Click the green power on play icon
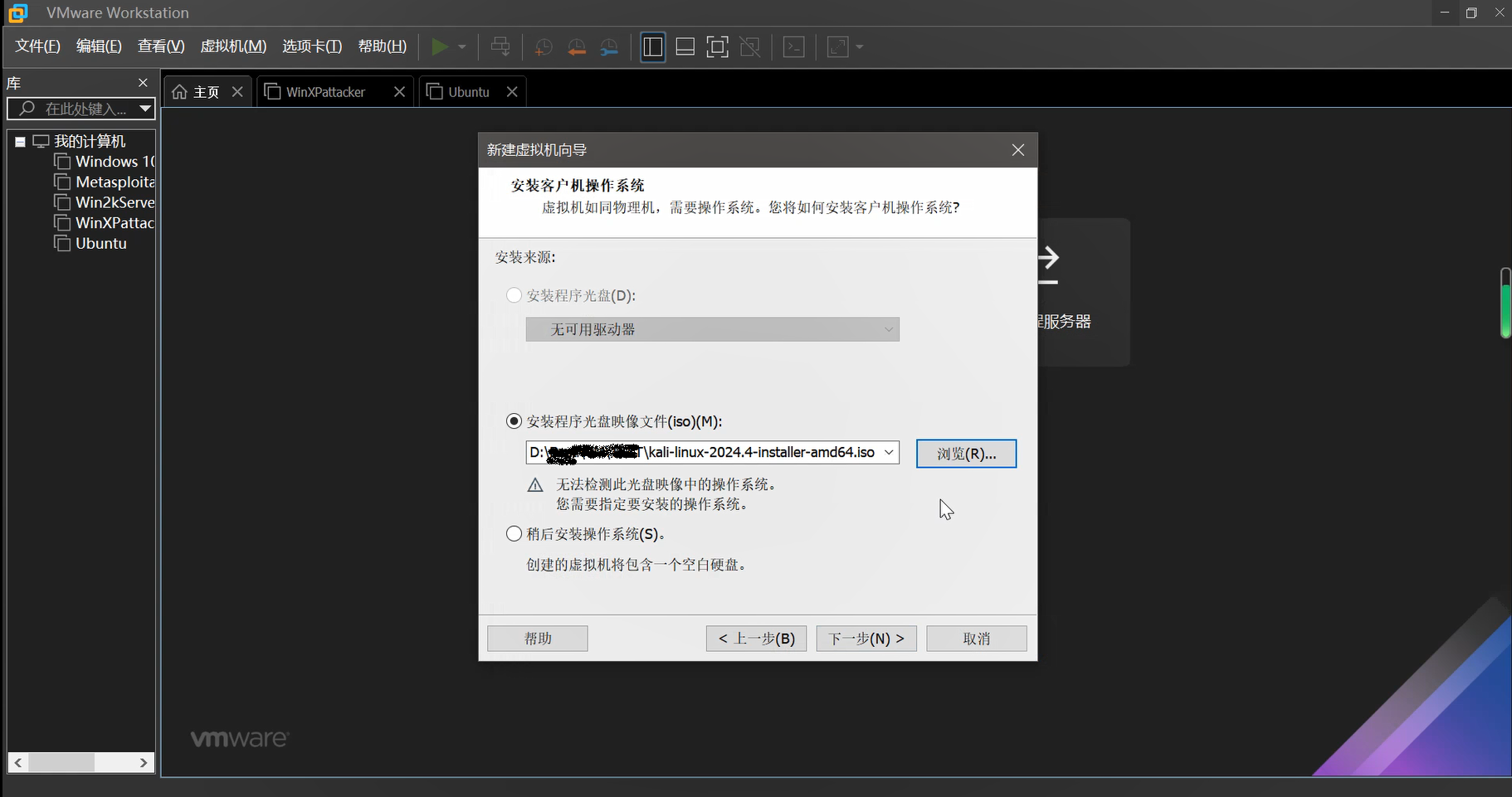1512x797 pixels. [440, 47]
